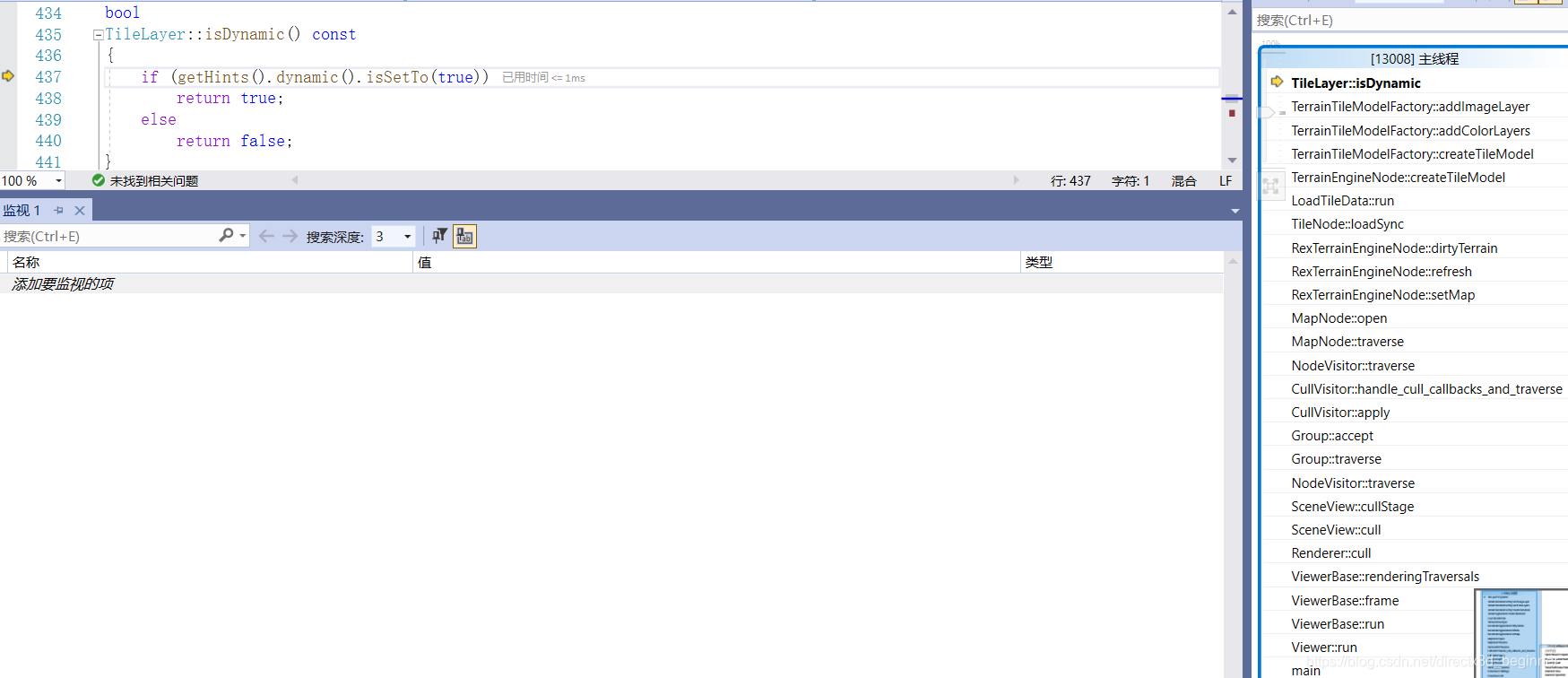The width and height of the screenshot is (1568, 678).
Task: Select TerrainTileModelFactory::addImageLayer frame
Action: (1410, 107)
